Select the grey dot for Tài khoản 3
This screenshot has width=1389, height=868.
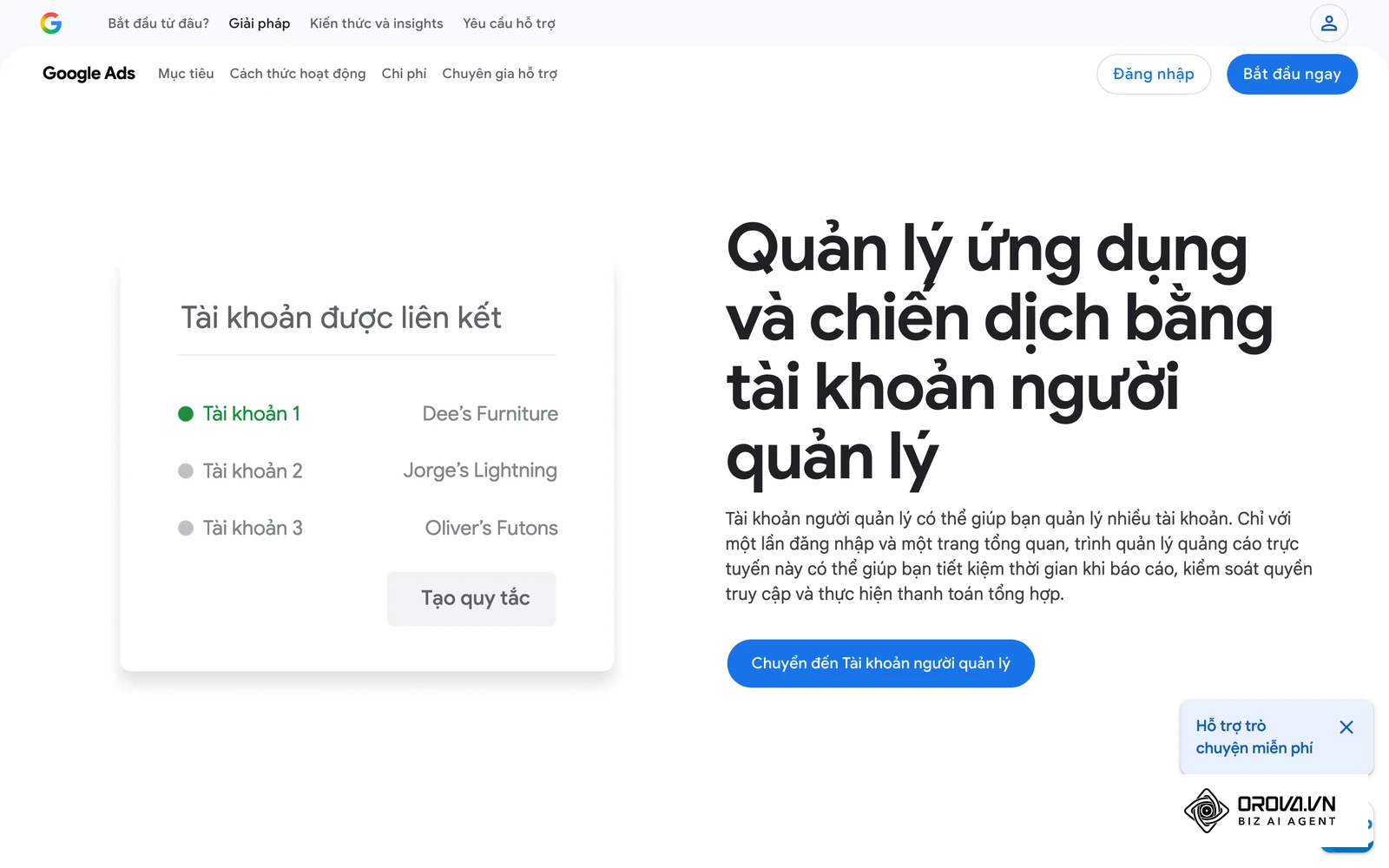click(x=186, y=528)
